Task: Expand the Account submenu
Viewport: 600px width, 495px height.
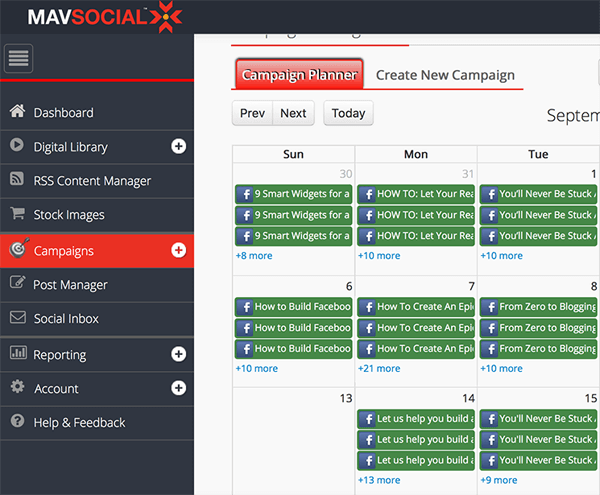Action: tap(179, 388)
